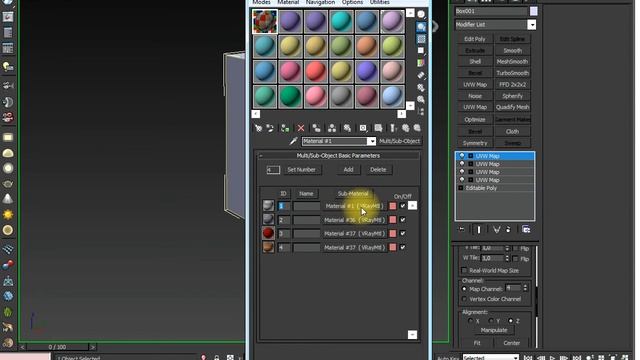Click the Pin Stack icon

(x=462, y=229)
